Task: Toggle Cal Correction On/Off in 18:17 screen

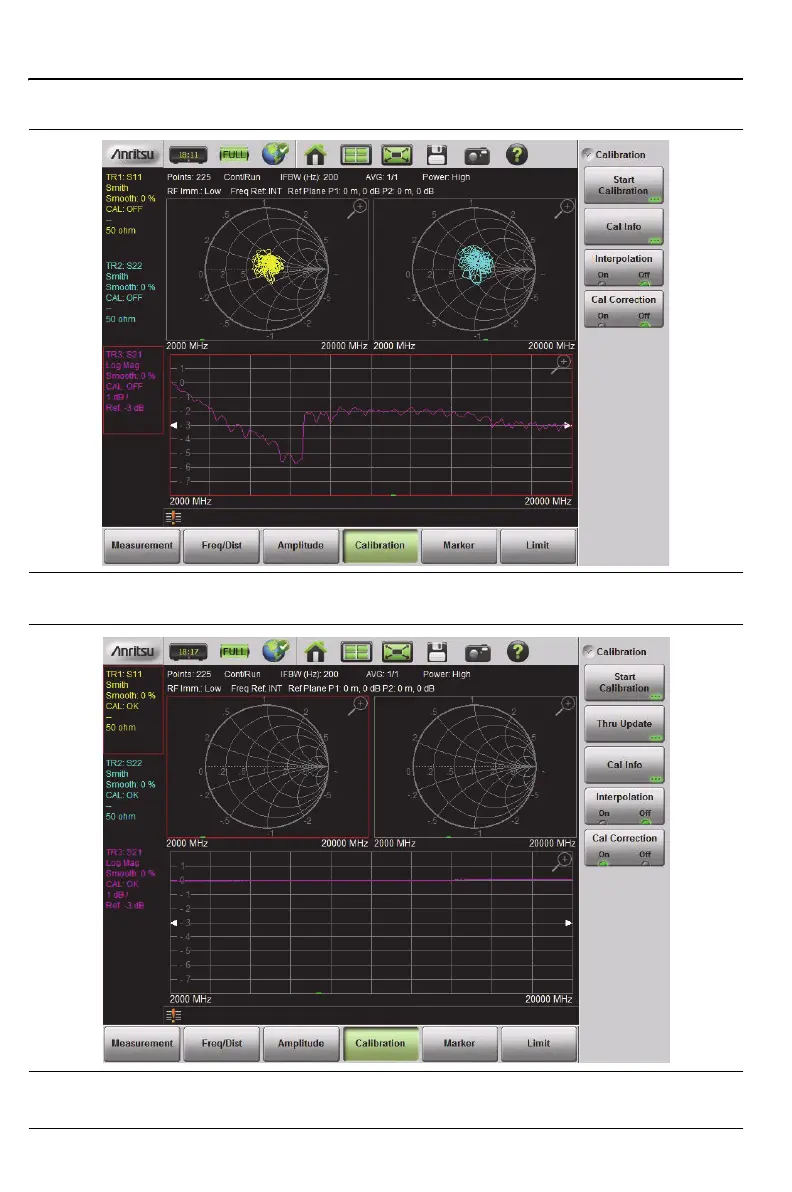Action: [x=625, y=847]
